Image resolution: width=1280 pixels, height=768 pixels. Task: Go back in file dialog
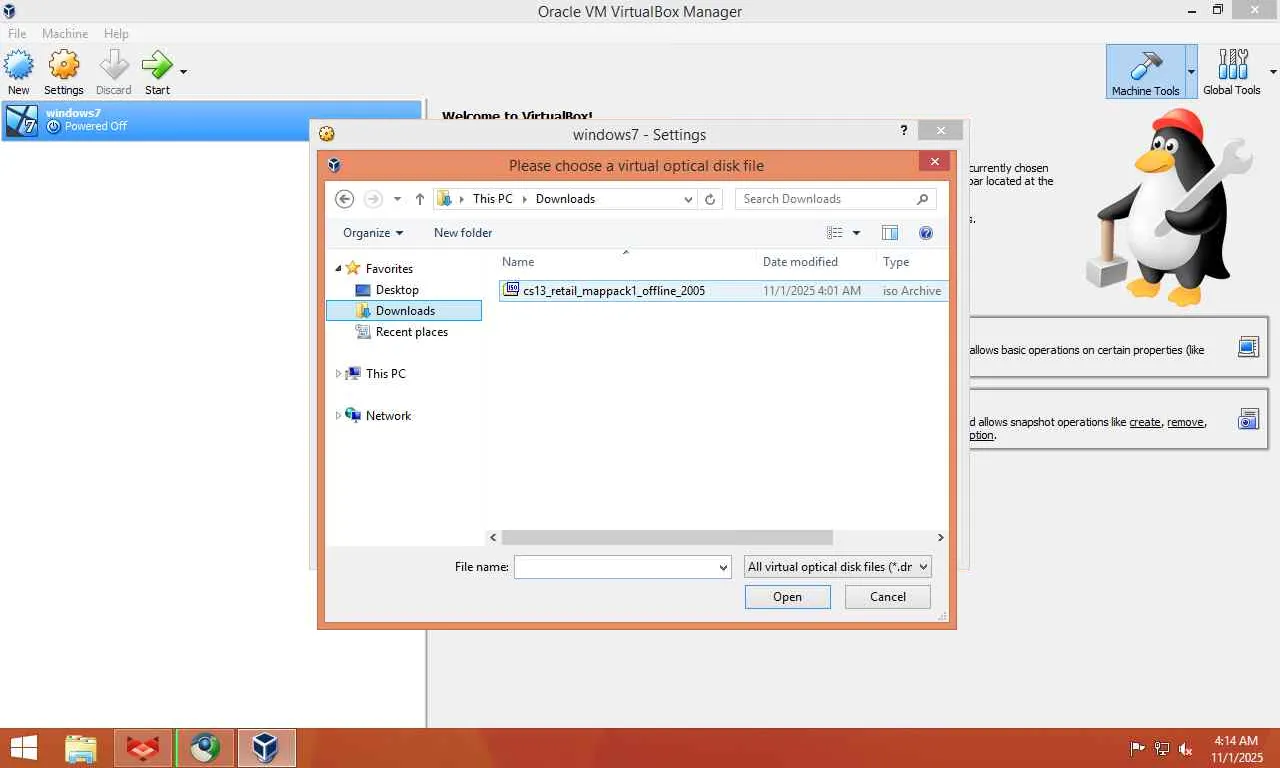(345, 199)
